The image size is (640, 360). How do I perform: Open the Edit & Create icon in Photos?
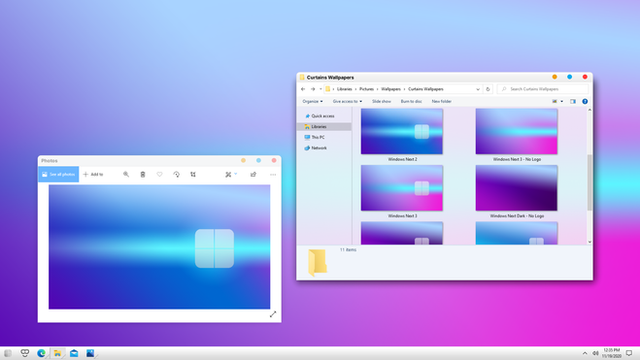pyautogui.click(x=228, y=174)
